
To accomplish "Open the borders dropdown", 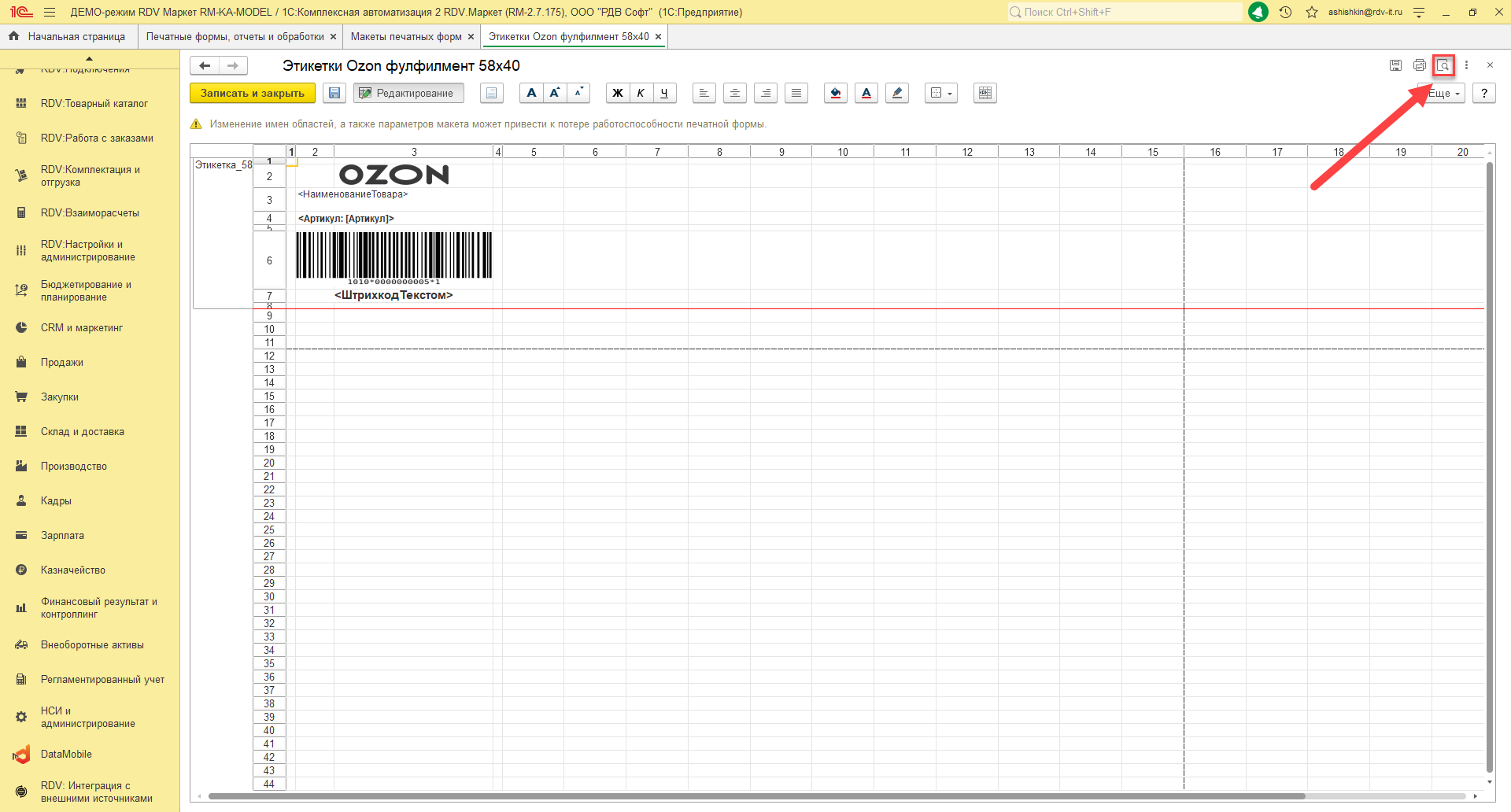I will tap(941, 93).
